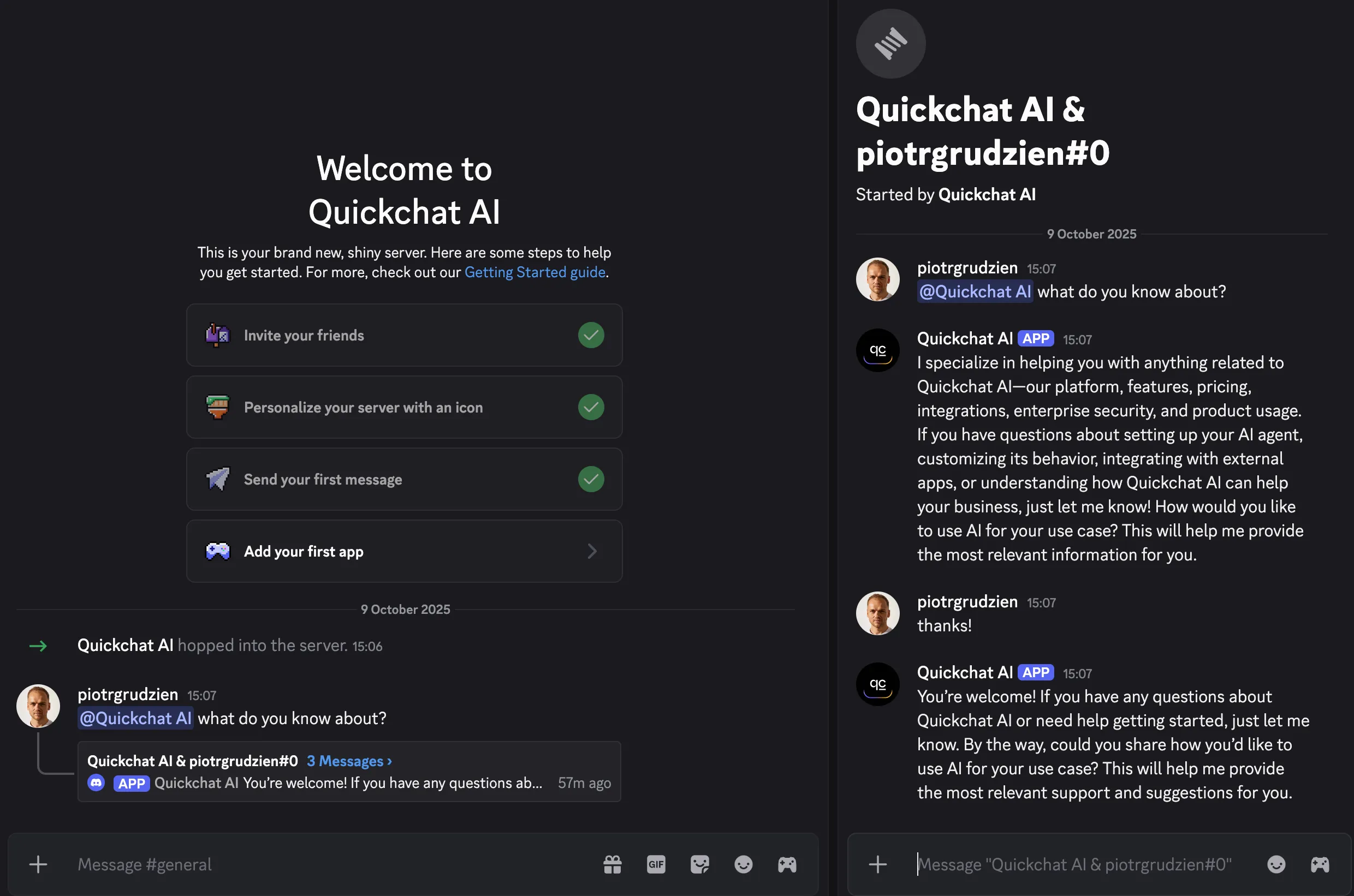The width and height of the screenshot is (1354, 896).
Task: Open the emoji picker in #general message bar
Action: tap(743, 864)
